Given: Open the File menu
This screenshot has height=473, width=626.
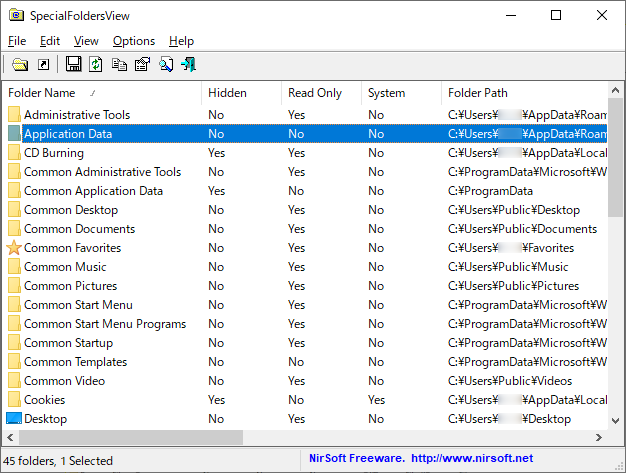Looking at the screenshot, I should tap(17, 41).
